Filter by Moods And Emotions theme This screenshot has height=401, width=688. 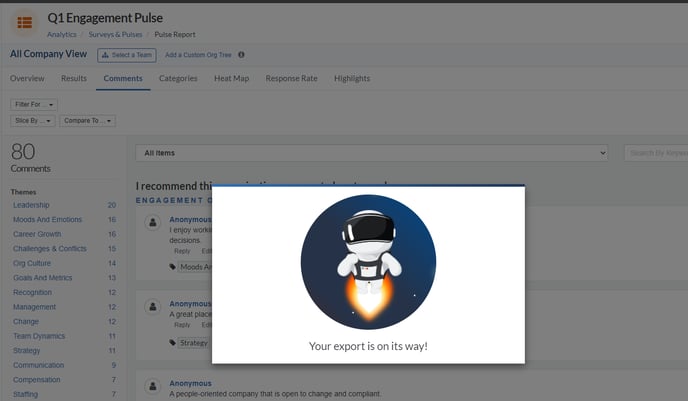(x=47, y=220)
